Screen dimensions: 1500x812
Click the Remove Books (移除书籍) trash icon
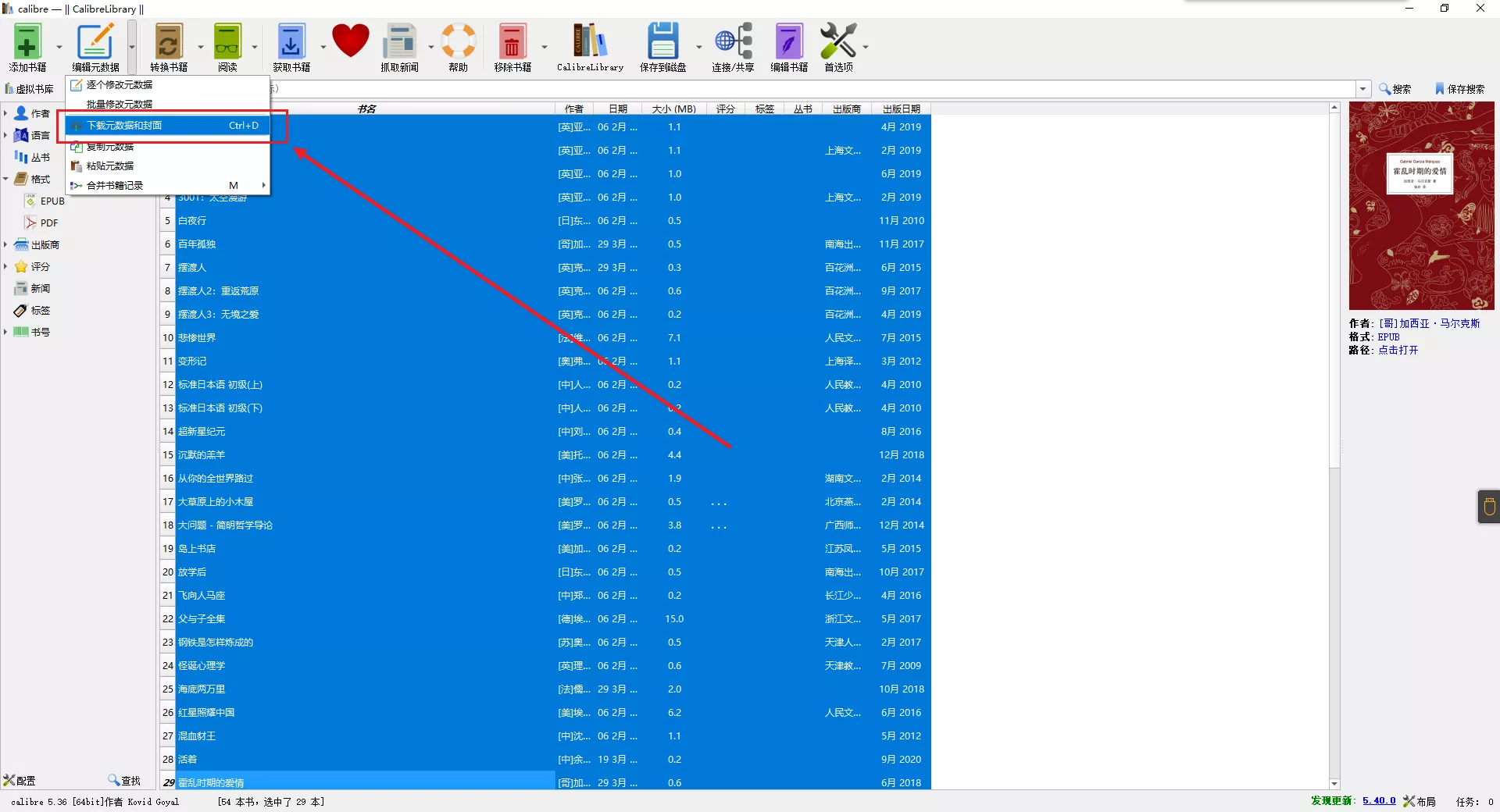point(512,42)
